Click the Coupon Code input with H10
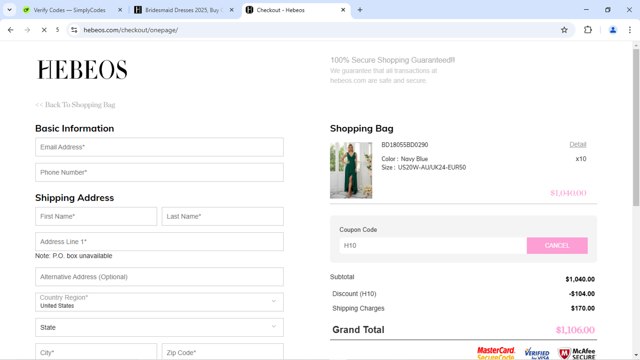640x360 pixels. [433, 245]
